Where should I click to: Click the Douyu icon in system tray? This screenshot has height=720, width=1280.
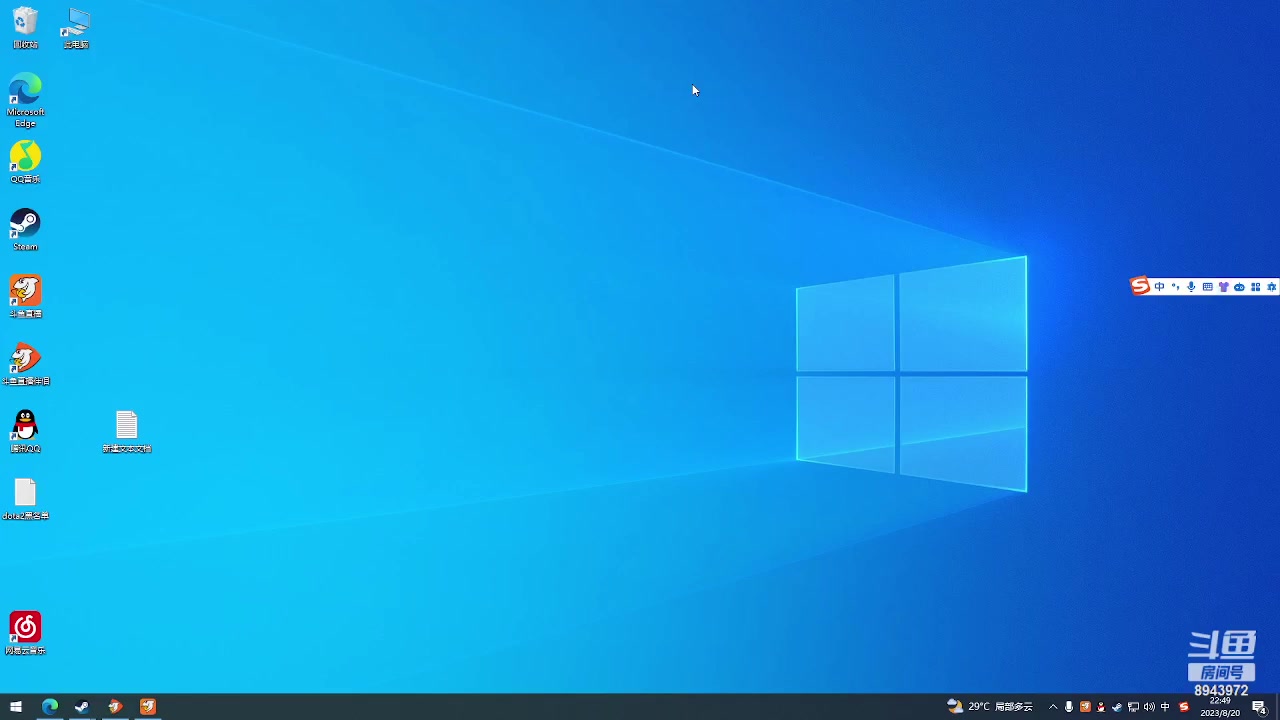click(x=1085, y=707)
